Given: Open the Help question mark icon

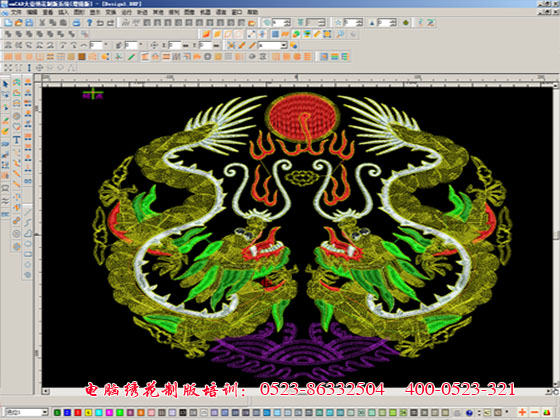Looking at the screenshot, I should (x=89, y=23).
